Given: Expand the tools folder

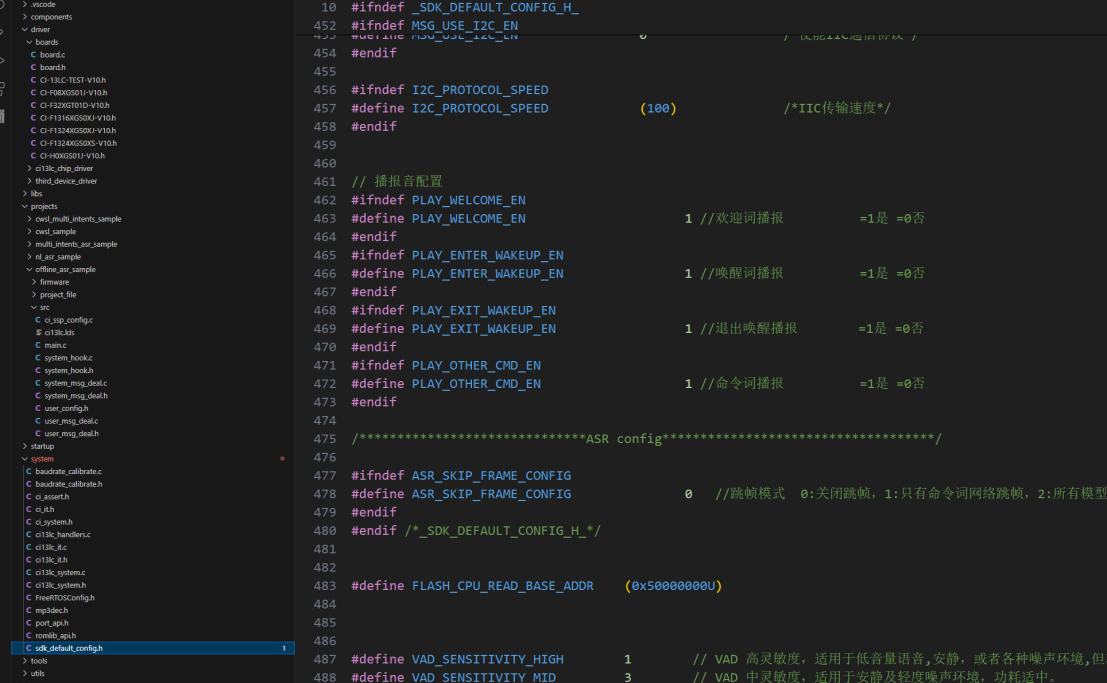Looking at the screenshot, I should [24, 661].
